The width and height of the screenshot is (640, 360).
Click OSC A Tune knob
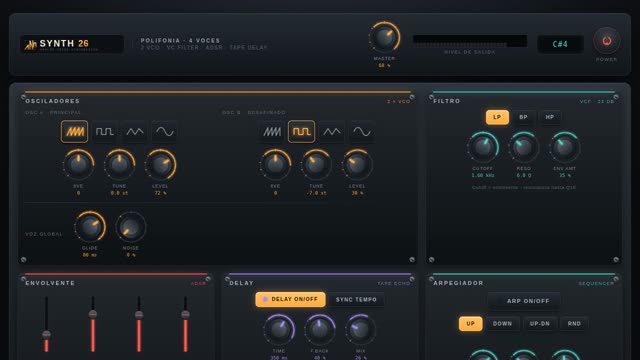tap(119, 164)
